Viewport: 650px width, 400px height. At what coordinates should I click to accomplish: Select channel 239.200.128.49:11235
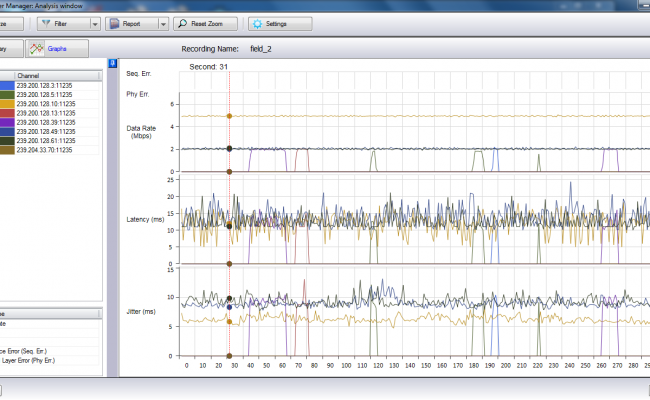[x=57, y=131]
